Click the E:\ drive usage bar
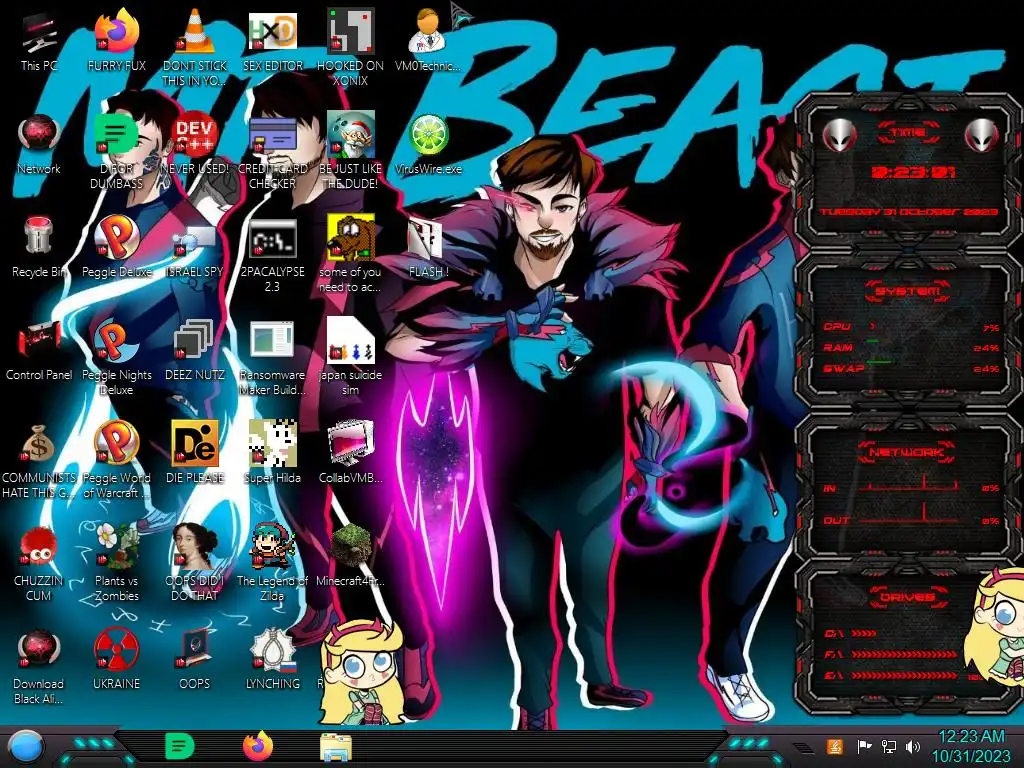 [x=904, y=675]
